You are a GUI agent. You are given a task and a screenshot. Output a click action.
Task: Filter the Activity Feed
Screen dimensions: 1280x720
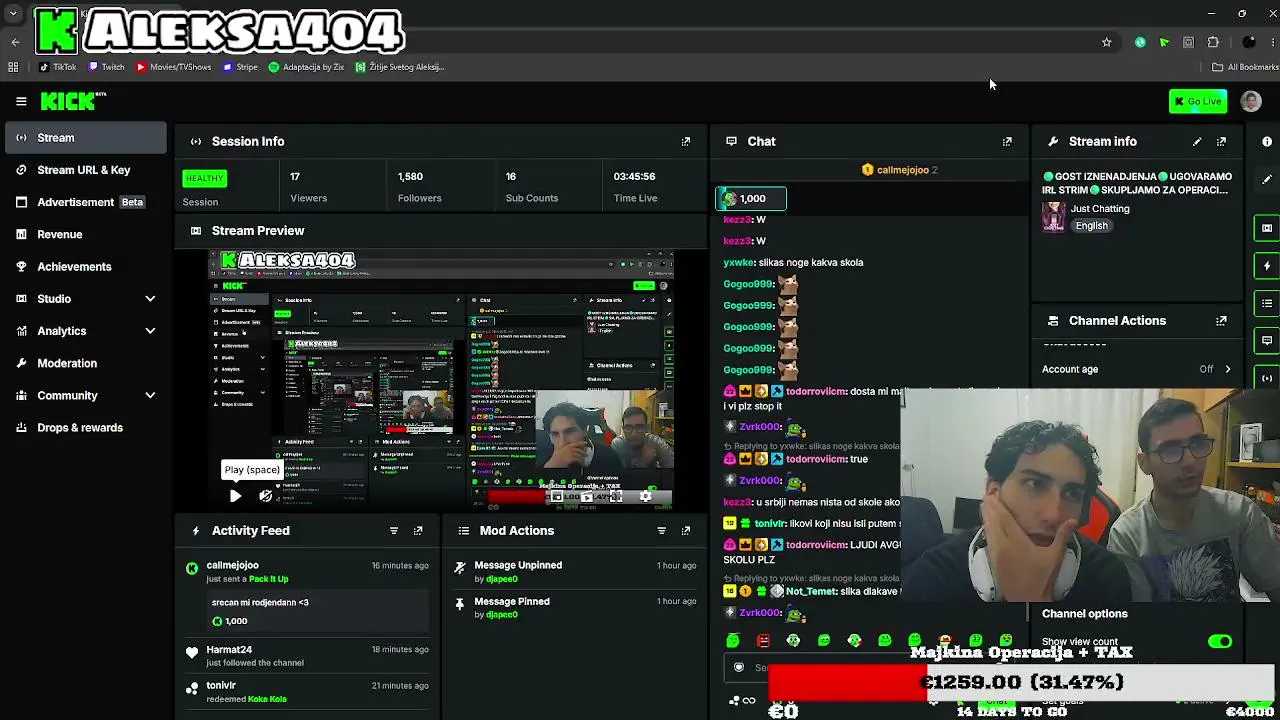coord(394,531)
